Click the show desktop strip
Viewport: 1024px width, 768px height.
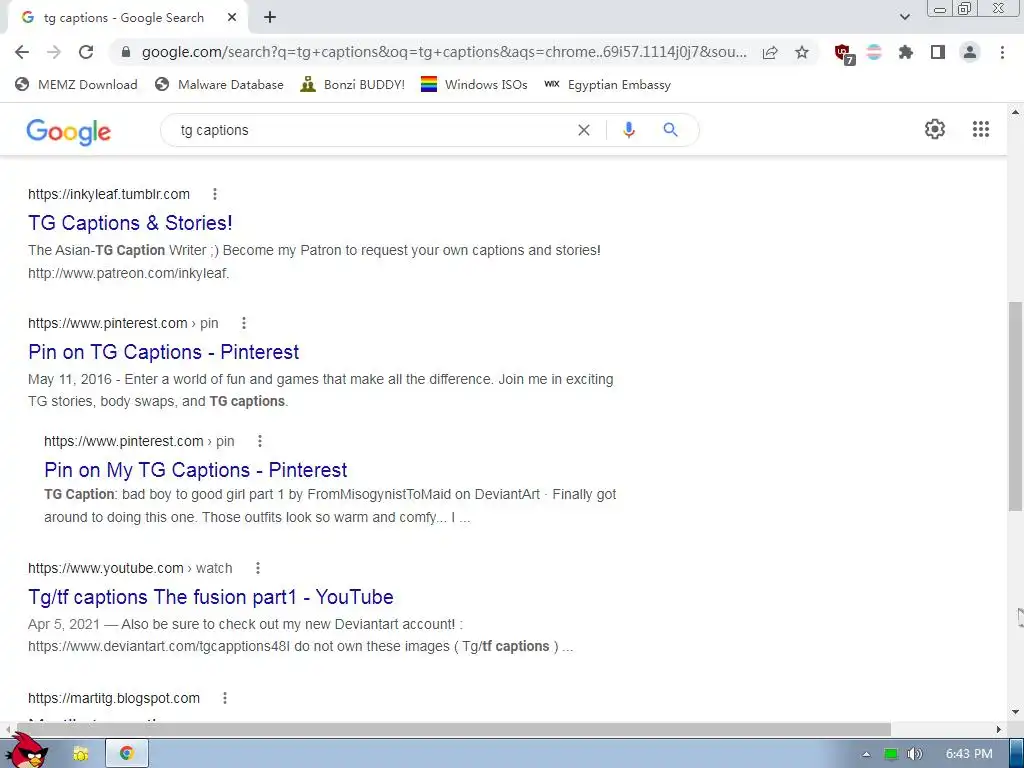(x=1016, y=754)
